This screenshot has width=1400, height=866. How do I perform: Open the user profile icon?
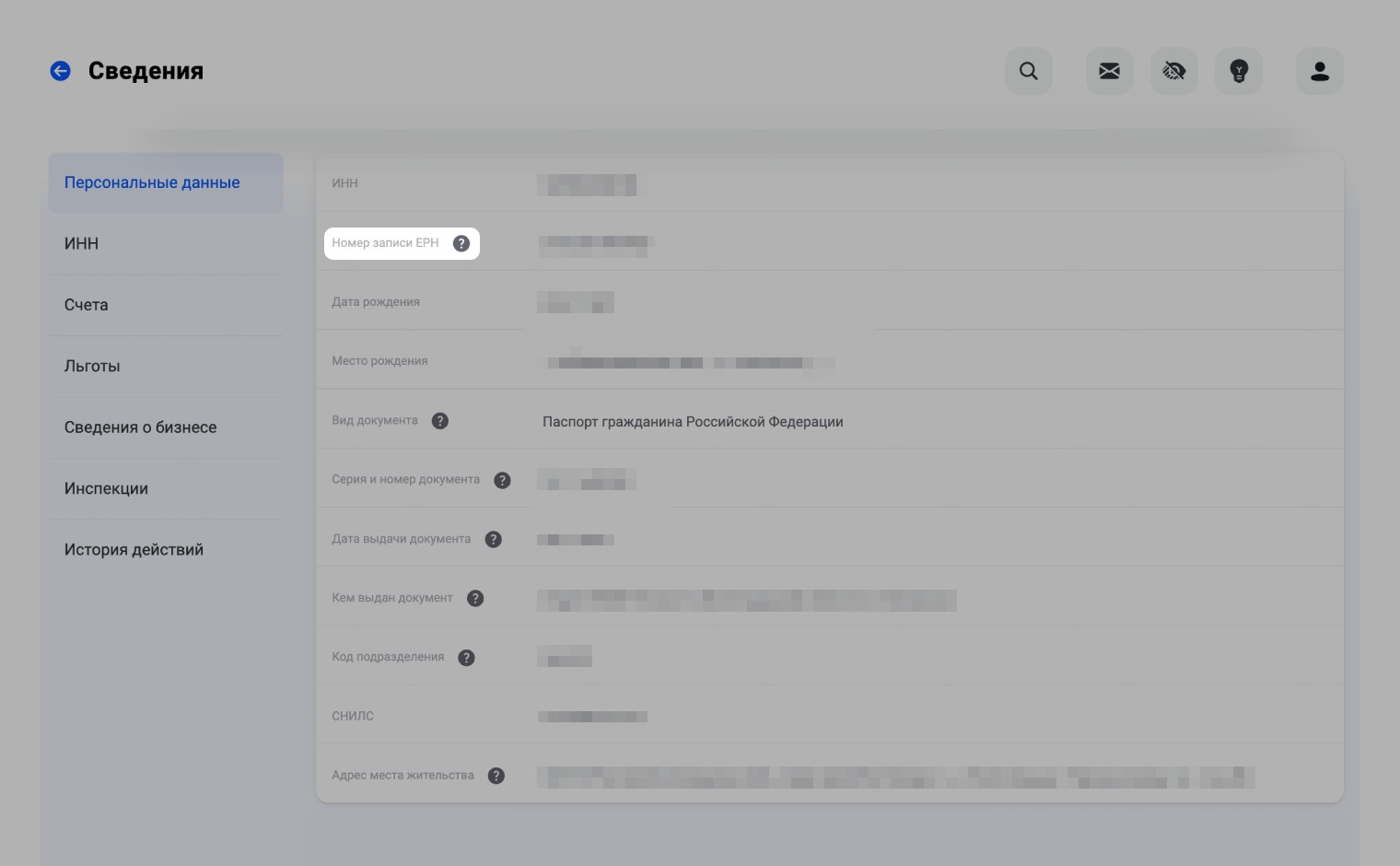pos(1320,71)
